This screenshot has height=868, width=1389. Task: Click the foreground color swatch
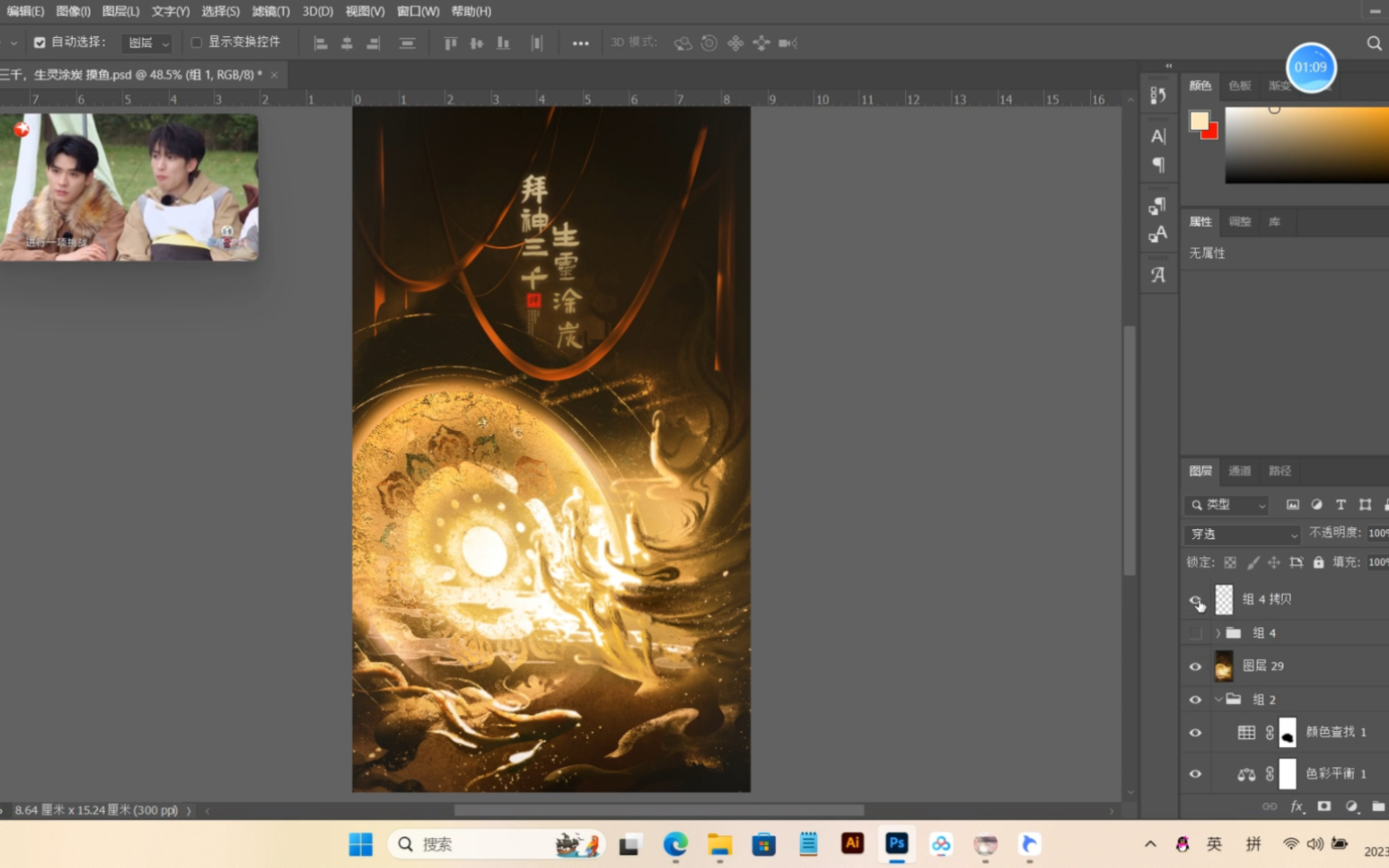pyautogui.click(x=1198, y=120)
